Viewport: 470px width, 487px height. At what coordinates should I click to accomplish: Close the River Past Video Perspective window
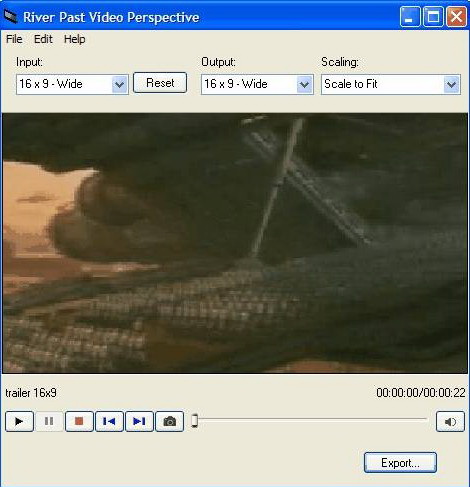click(x=456, y=16)
